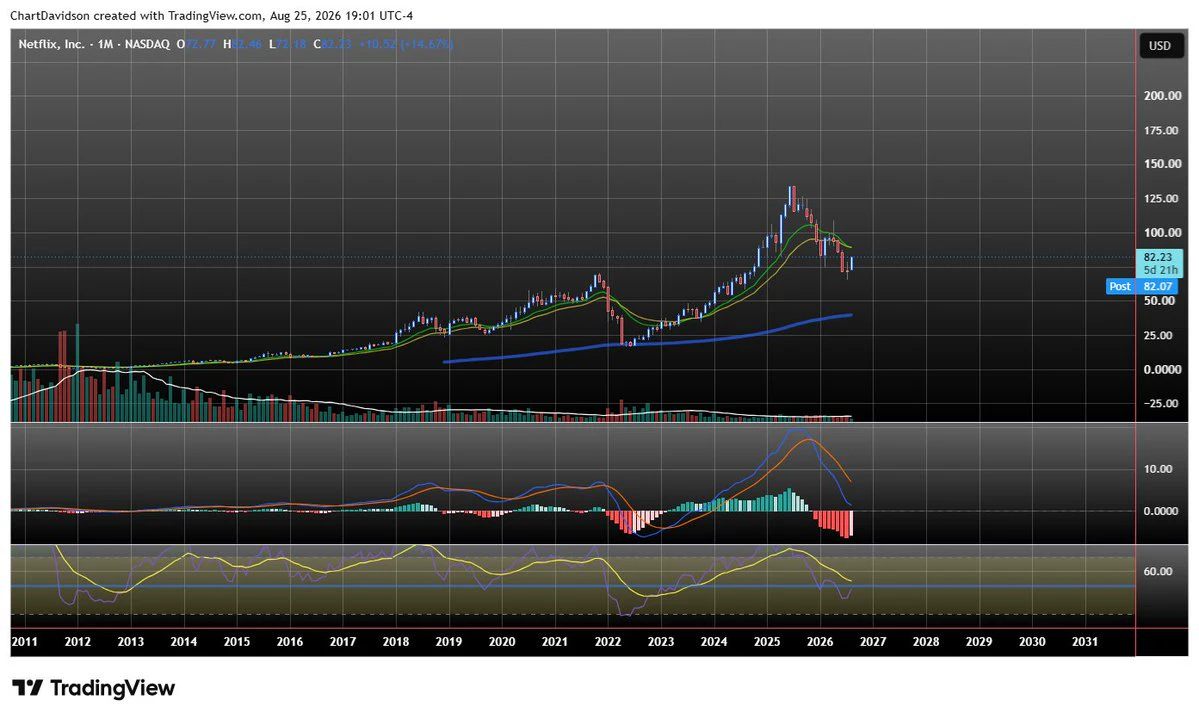The width and height of the screenshot is (1199, 719).
Task: Click the 2018 year on time axis
Action: (396, 642)
